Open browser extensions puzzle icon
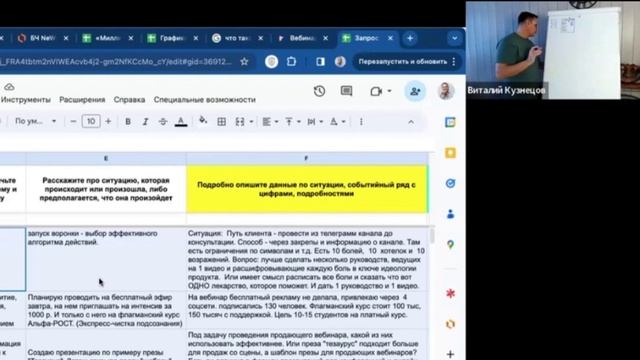Image resolution: width=640 pixels, height=360 pixels. click(x=291, y=62)
